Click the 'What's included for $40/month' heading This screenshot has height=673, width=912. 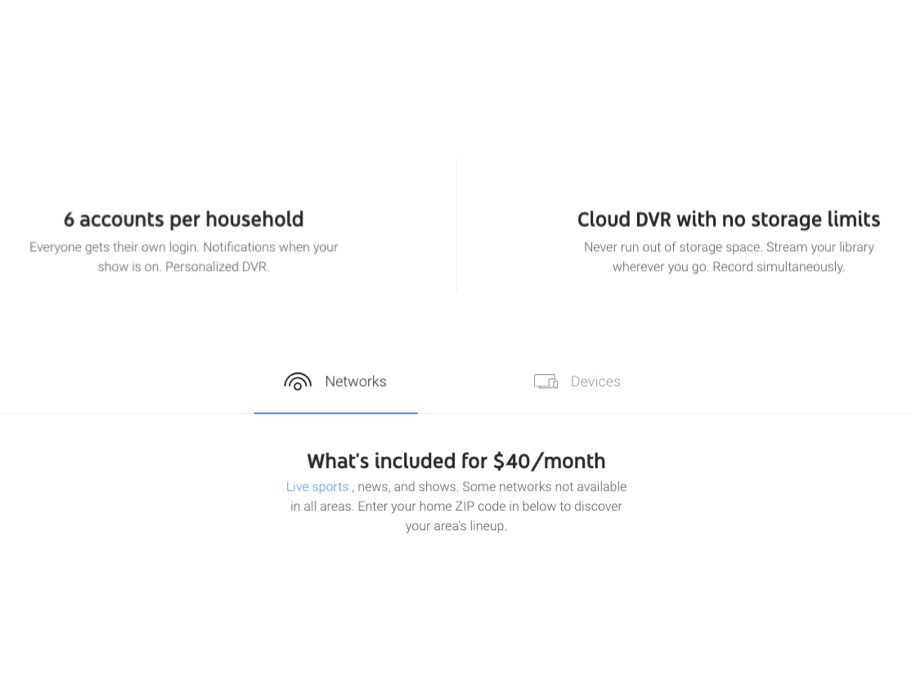click(455, 461)
